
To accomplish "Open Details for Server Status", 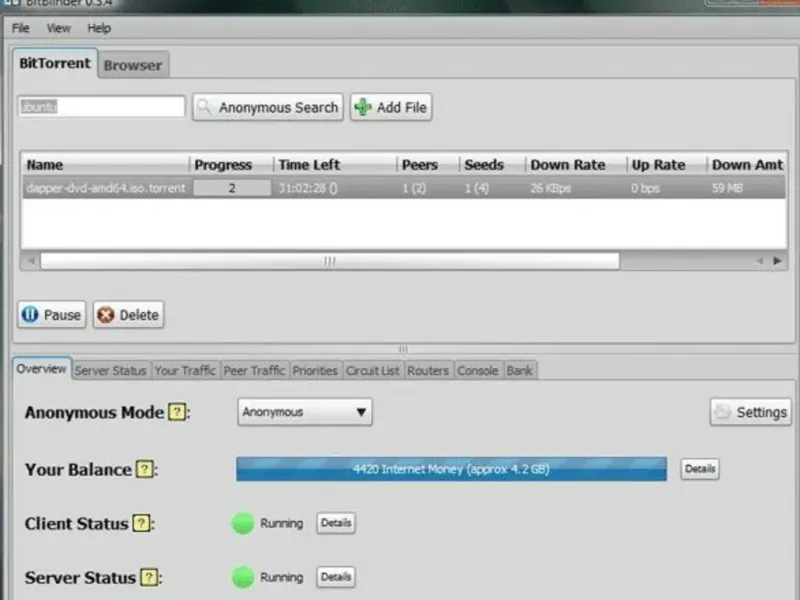I will point(336,577).
